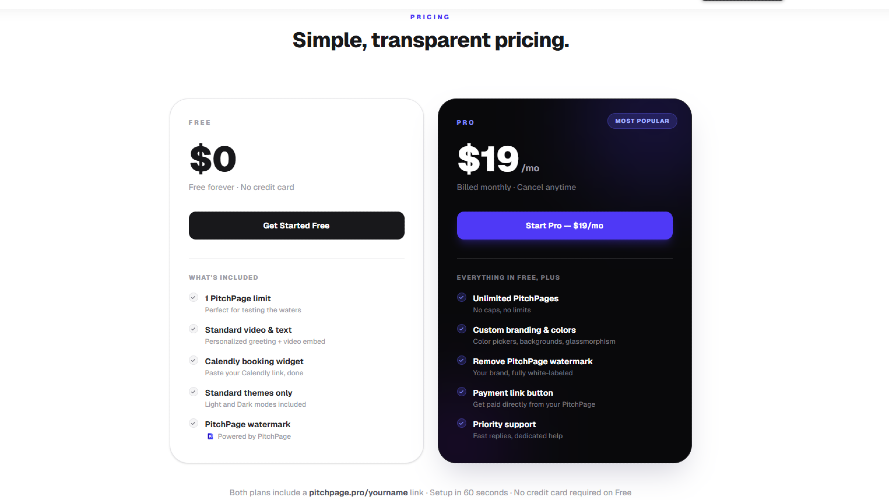Click the Simple, transparent pricing heading
889x500 pixels.
click(x=431, y=40)
